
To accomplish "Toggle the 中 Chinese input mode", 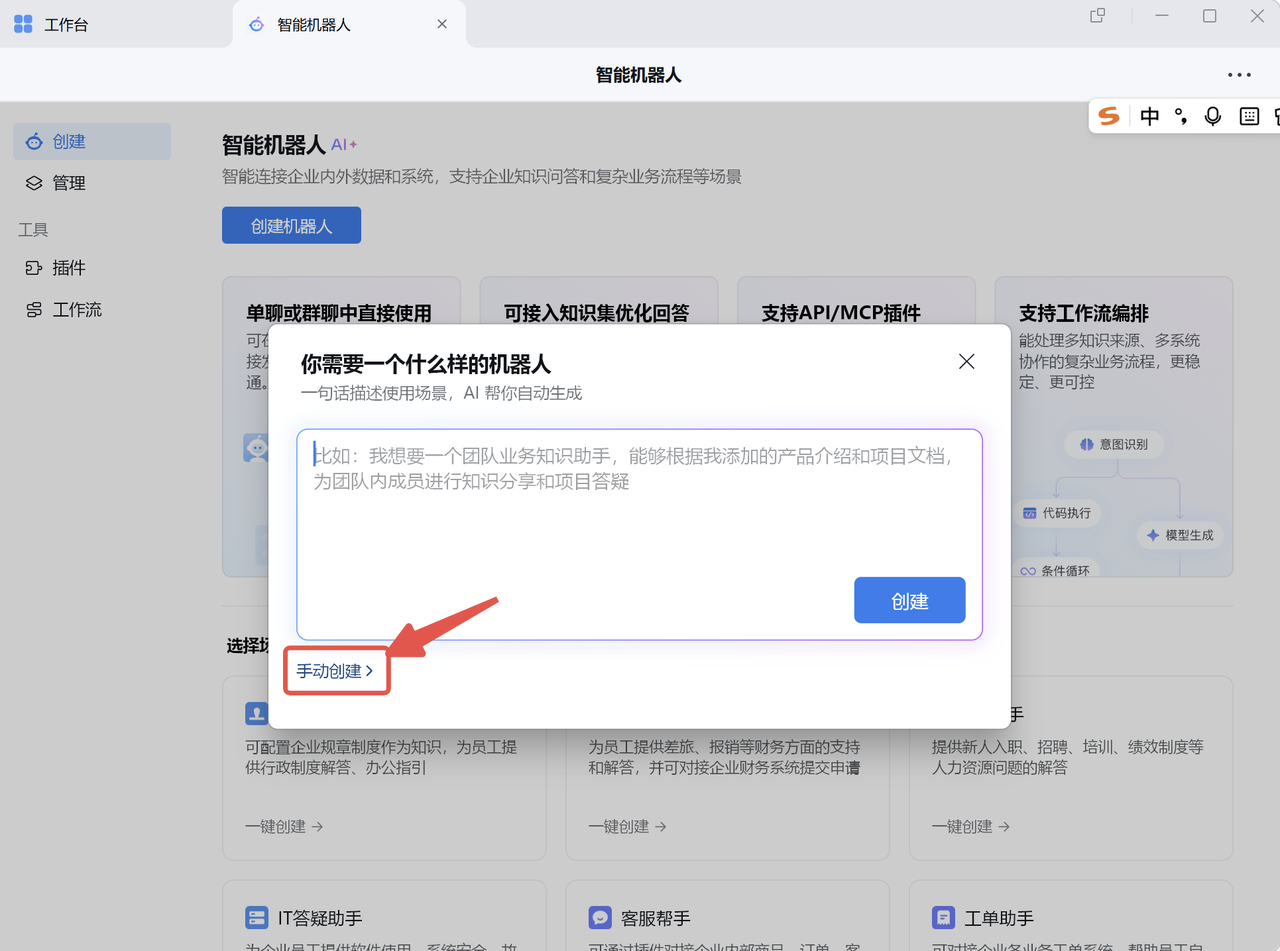I will [x=1150, y=116].
